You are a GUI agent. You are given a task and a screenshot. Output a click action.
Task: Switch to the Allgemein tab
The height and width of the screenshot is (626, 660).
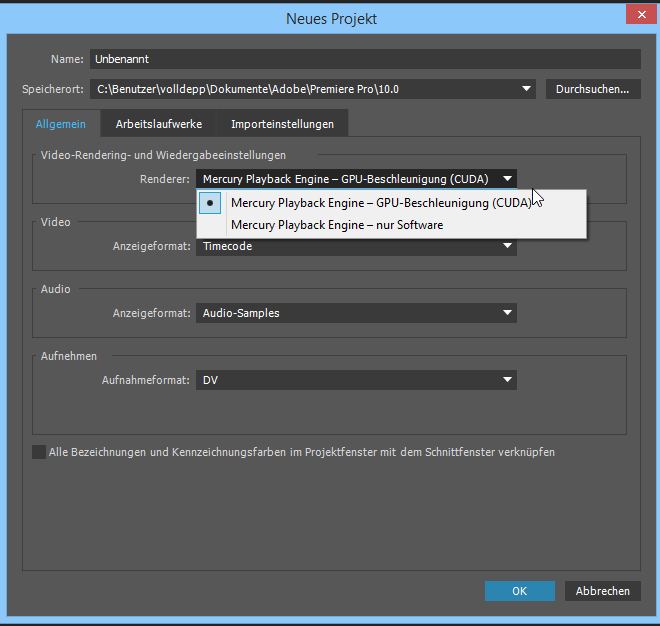pyautogui.click(x=61, y=124)
